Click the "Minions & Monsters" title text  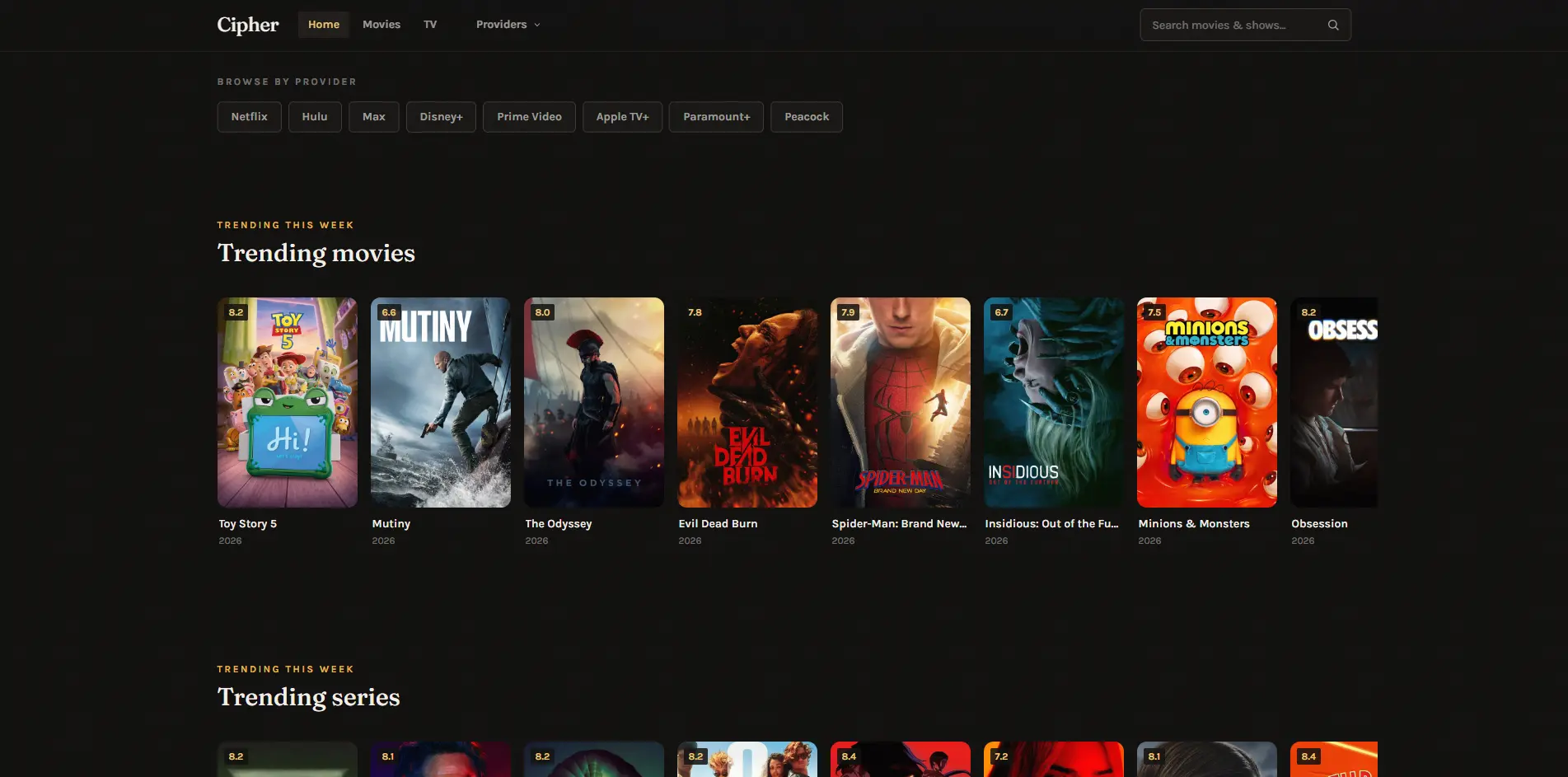1194,524
